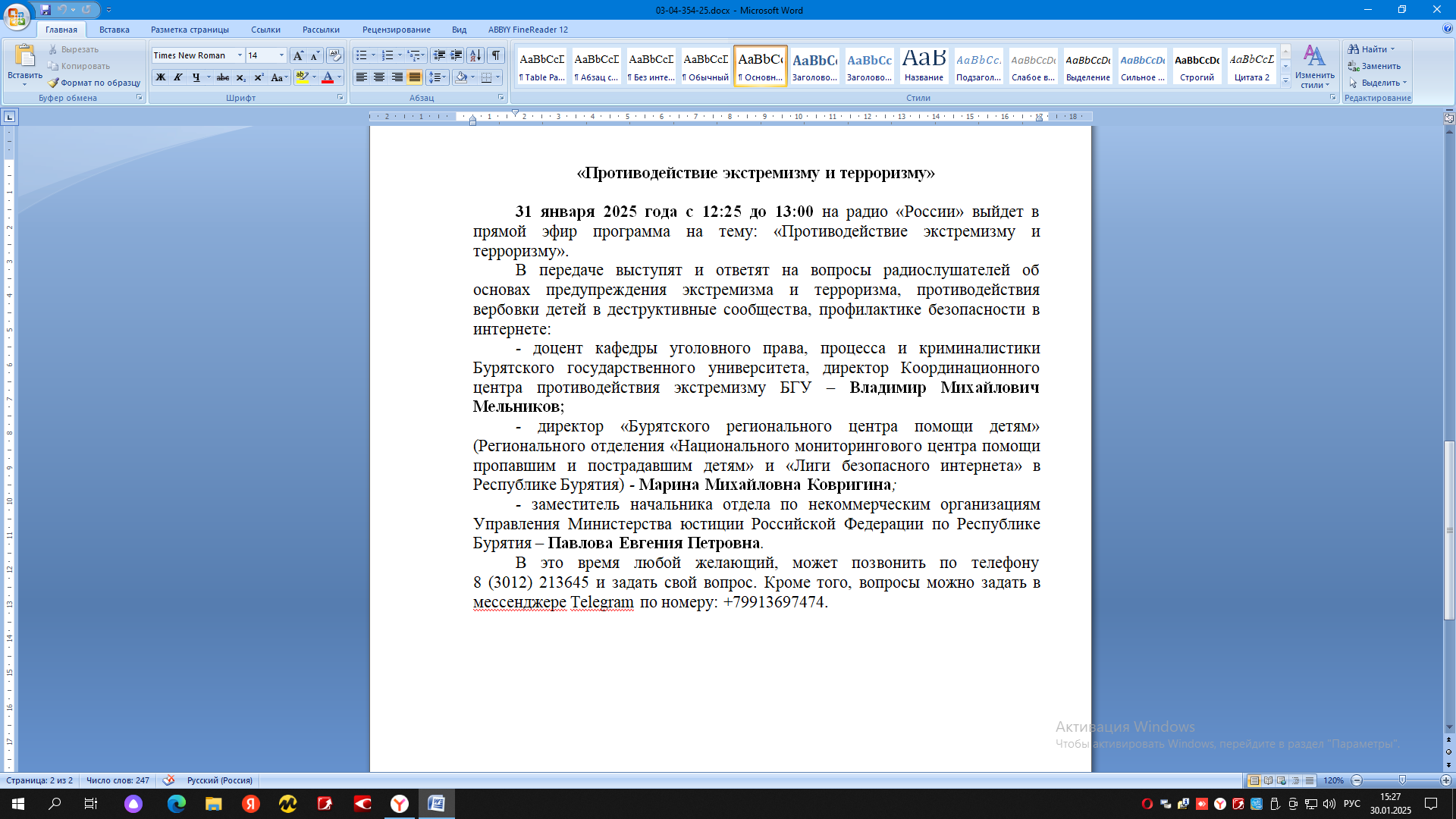The height and width of the screenshot is (819, 1456).
Task: Apply red font color
Action: [x=328, y=77]
